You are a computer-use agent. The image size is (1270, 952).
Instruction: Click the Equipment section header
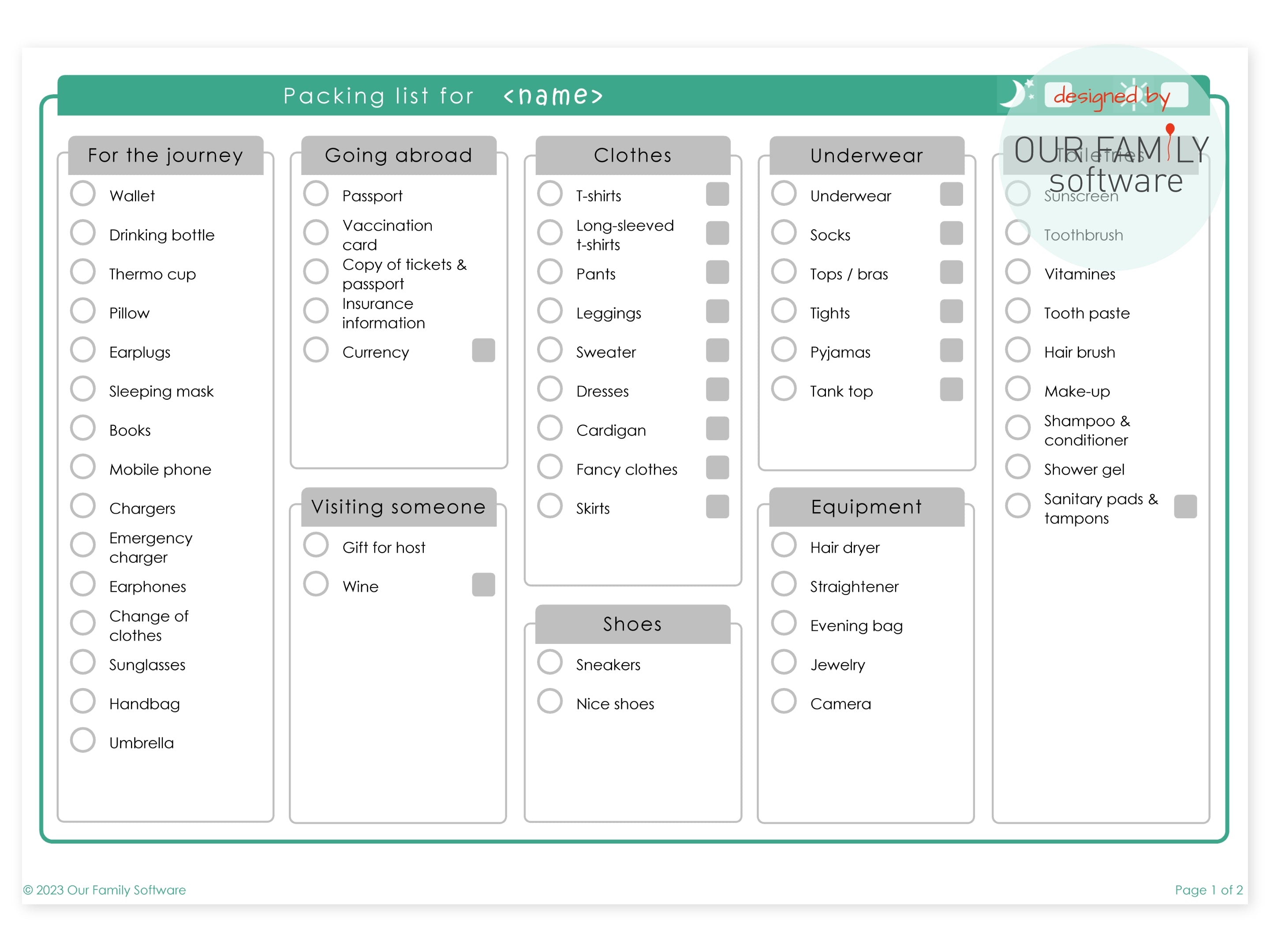coord(867,507)
